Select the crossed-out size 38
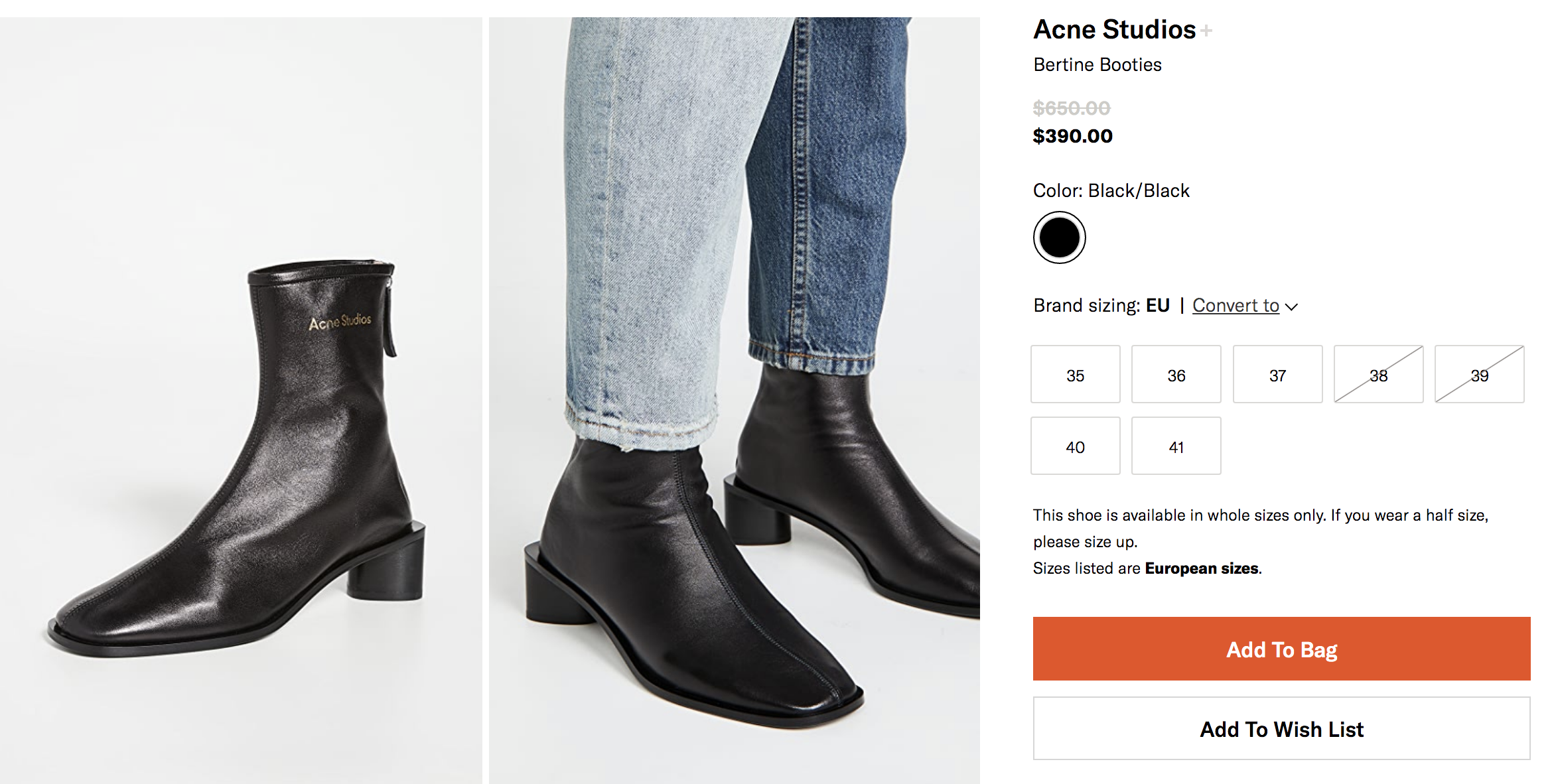This screenshot has width=1554, height=784. click(x=1378, y=375)
